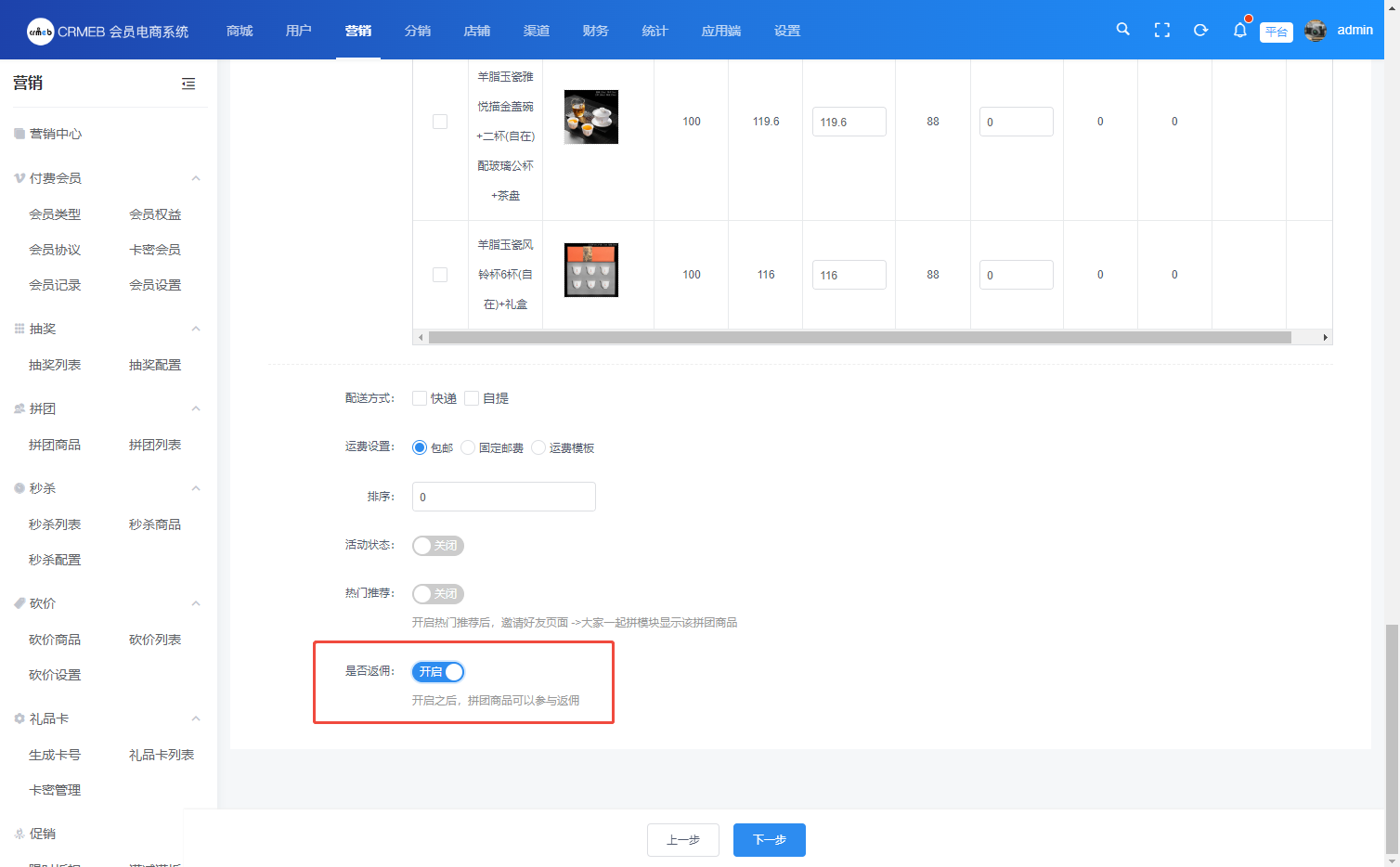Click the six-cup gift box thumbnail
Image resolution: width=1400 pixels, height=867 pixels.
(x=591, y=270)
